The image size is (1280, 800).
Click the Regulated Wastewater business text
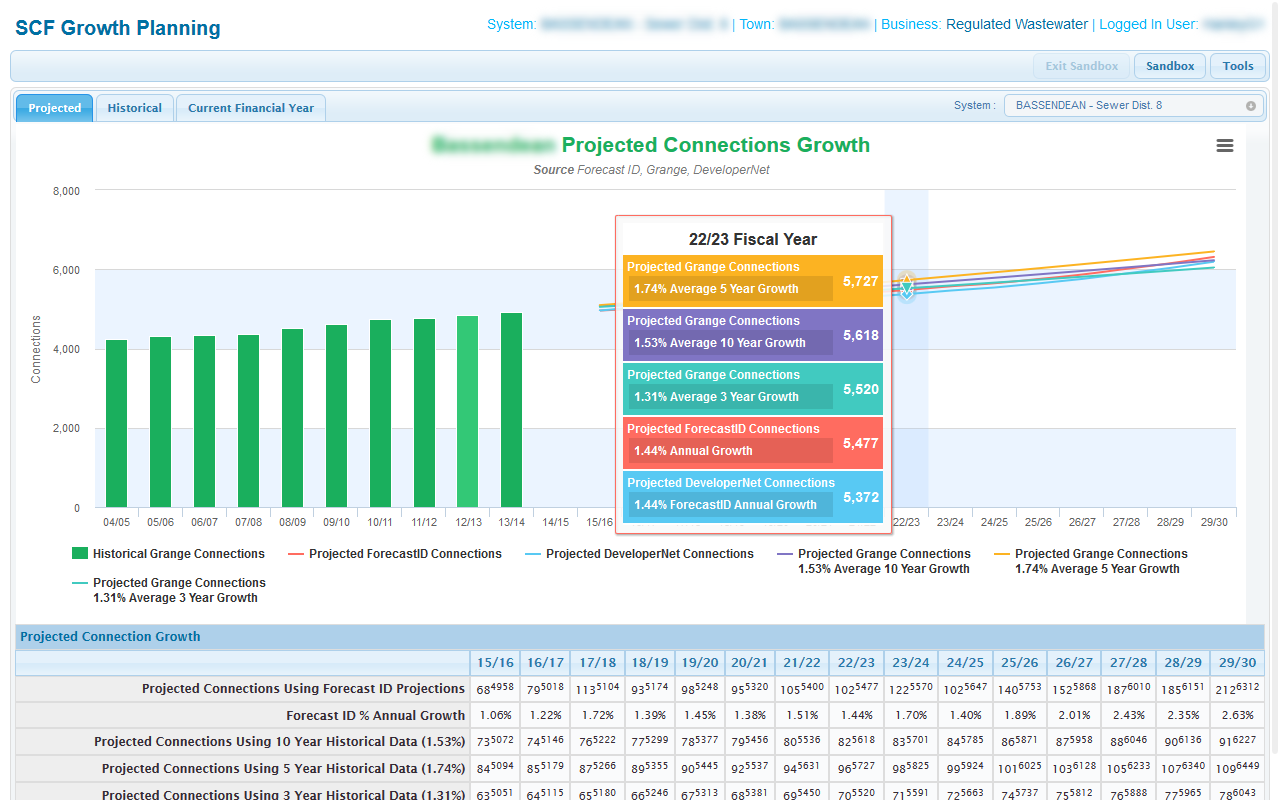(1017, 24)
